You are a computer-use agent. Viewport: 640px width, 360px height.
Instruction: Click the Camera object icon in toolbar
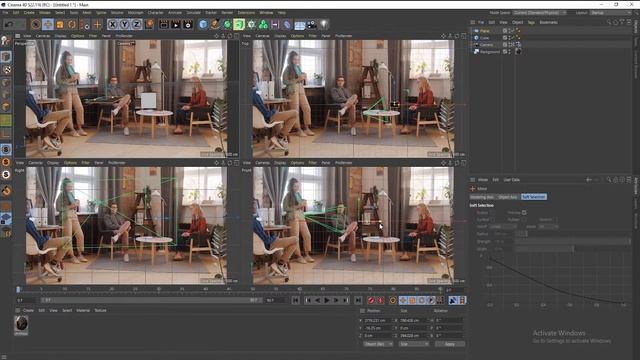point(312,24)
